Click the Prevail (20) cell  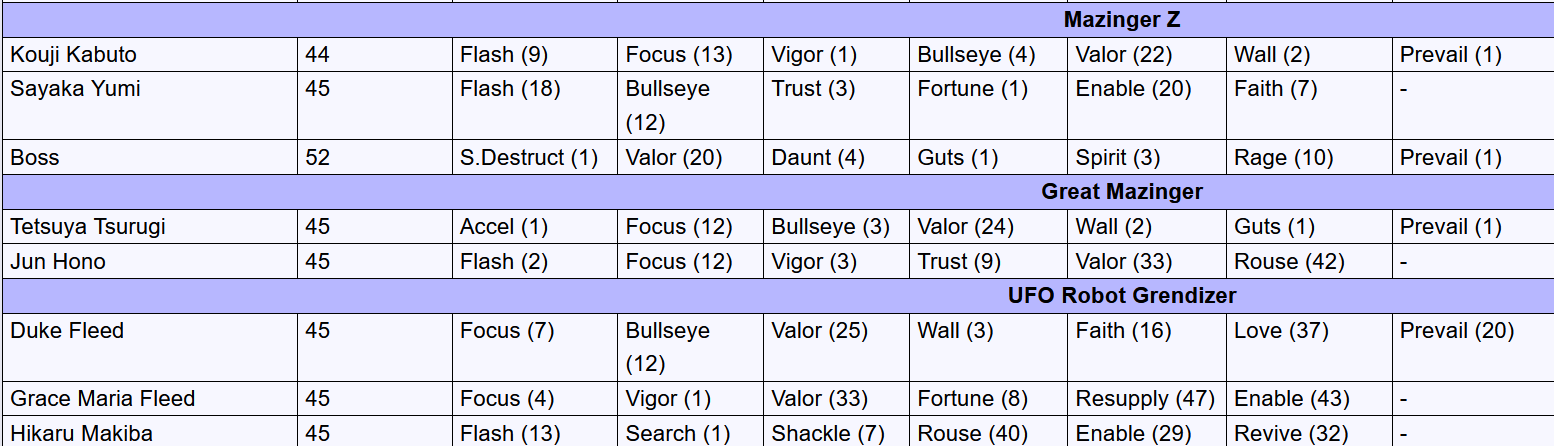click(1472, 347)
